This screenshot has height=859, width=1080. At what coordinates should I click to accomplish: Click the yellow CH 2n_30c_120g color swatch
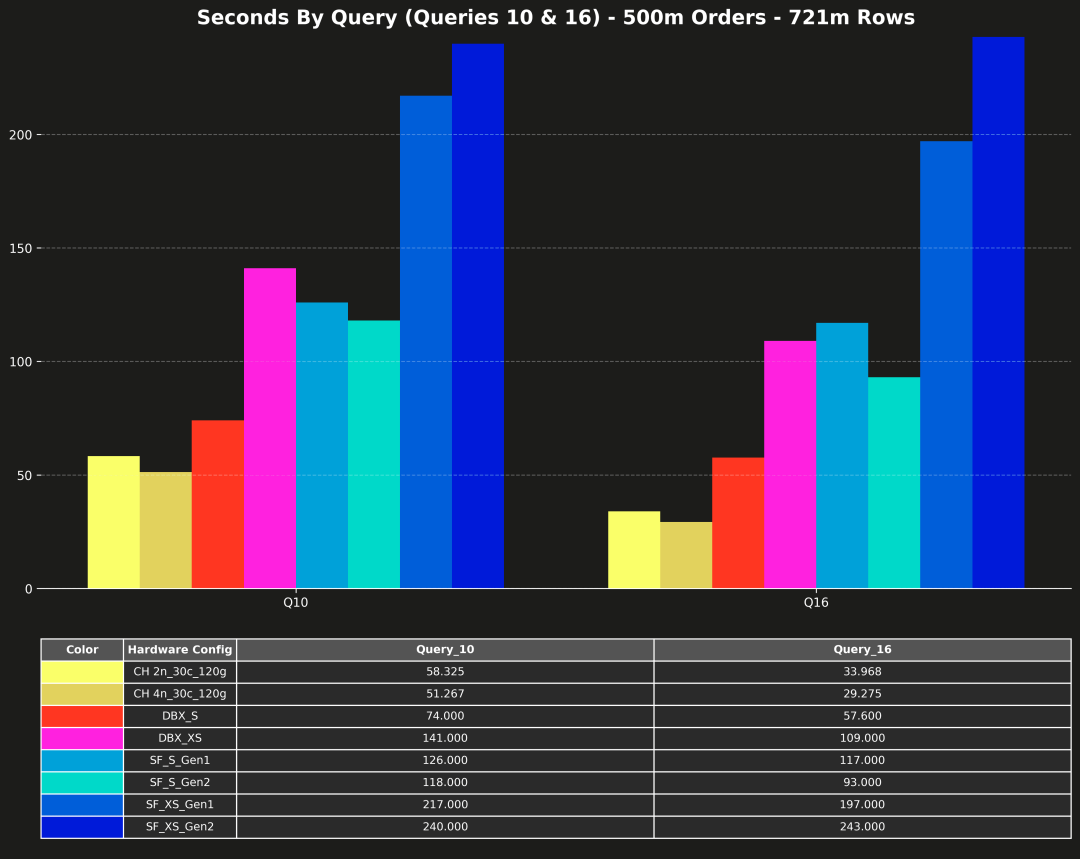click(82, 672)
